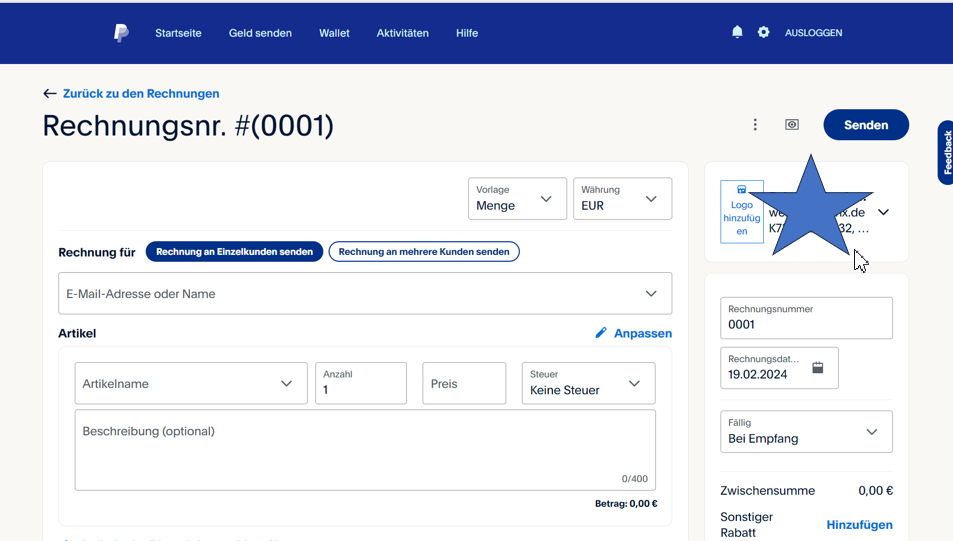The image size is (953, 541).
Task: Open the Artikelname dropdown
Action: pos(191,384)
